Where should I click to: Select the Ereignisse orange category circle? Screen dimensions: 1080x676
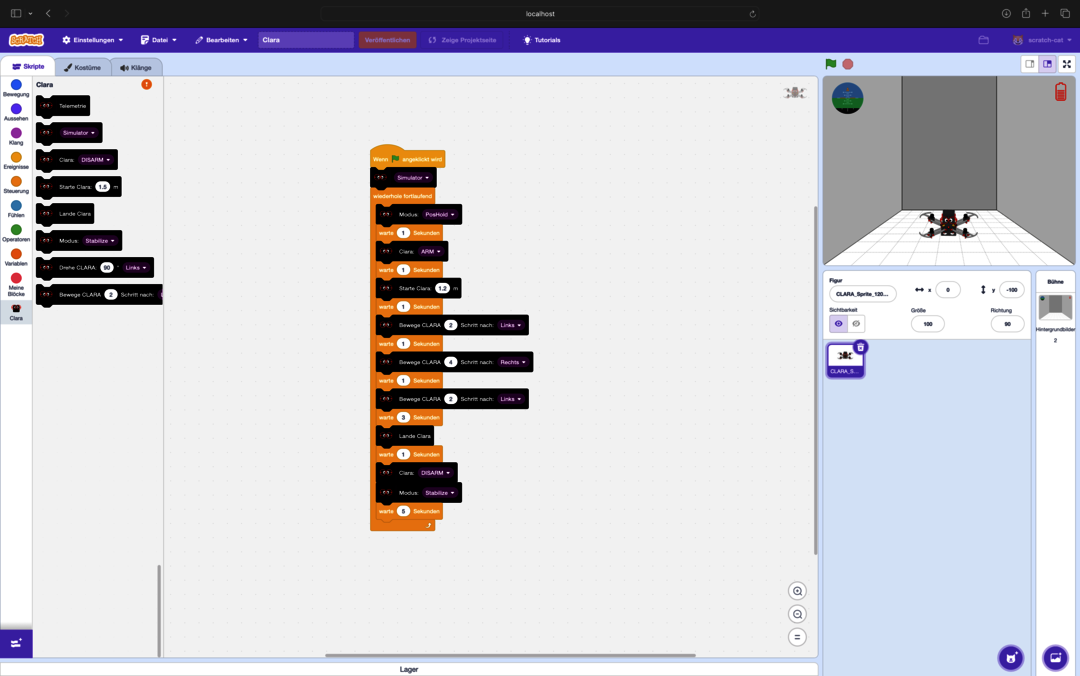pyautogui.click(x=16, y=157)
